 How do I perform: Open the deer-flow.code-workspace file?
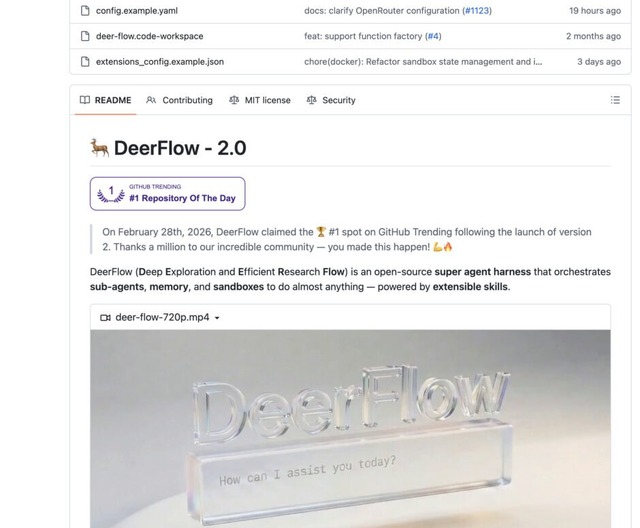pyautogui.click(x=149, y=36)
